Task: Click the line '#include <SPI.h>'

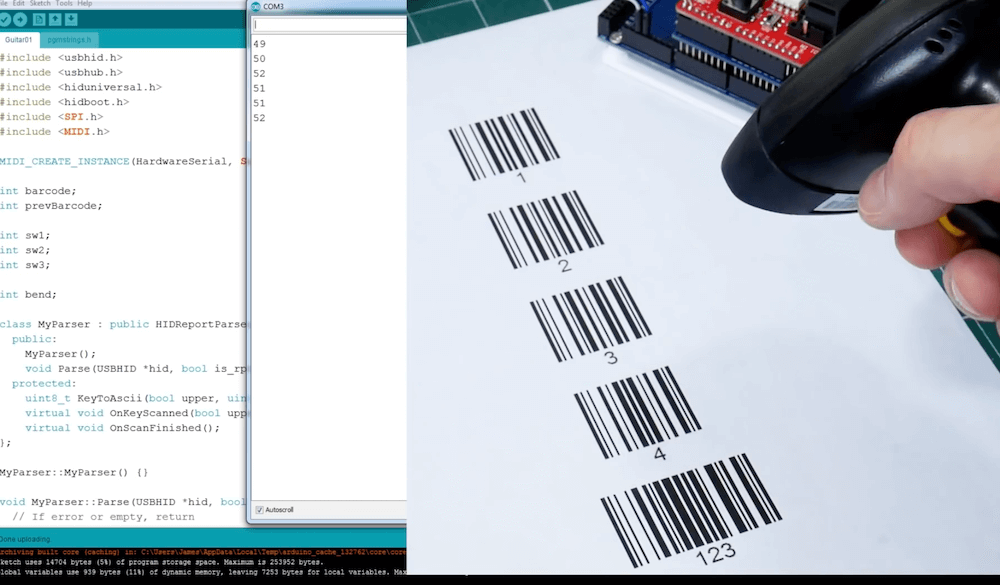Action: click(x=52, y=117)
